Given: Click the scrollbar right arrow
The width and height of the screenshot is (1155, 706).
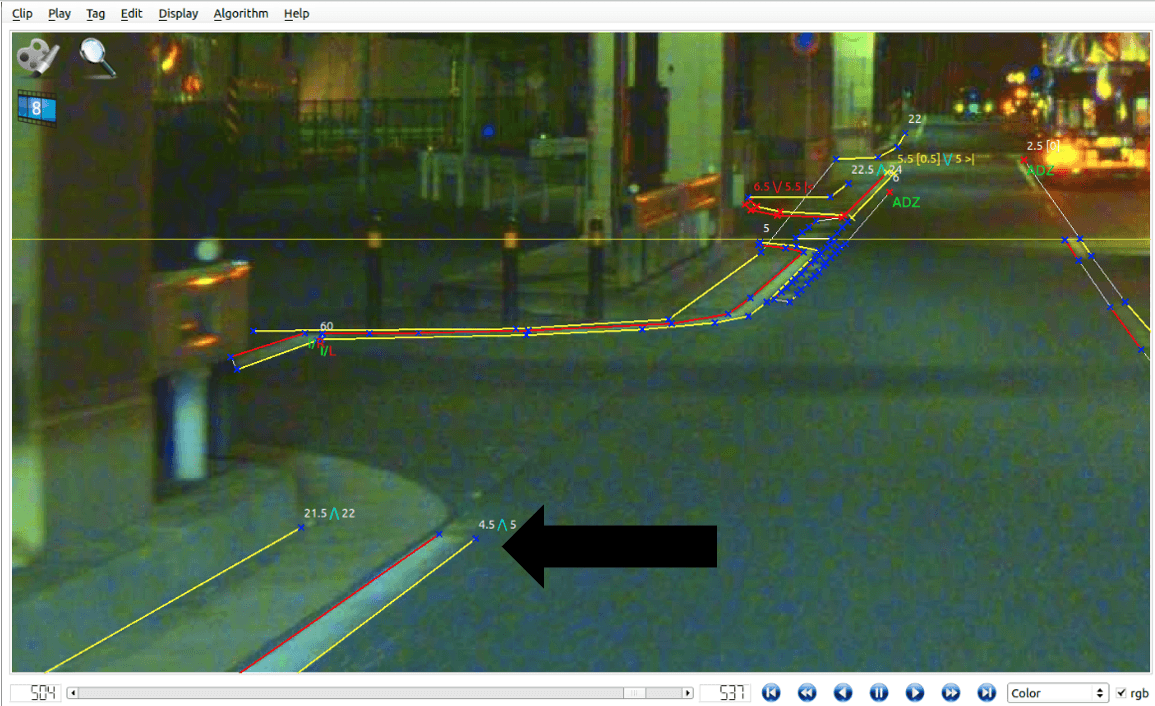Looking at the screenshot, I should click(x=687, y=693).
